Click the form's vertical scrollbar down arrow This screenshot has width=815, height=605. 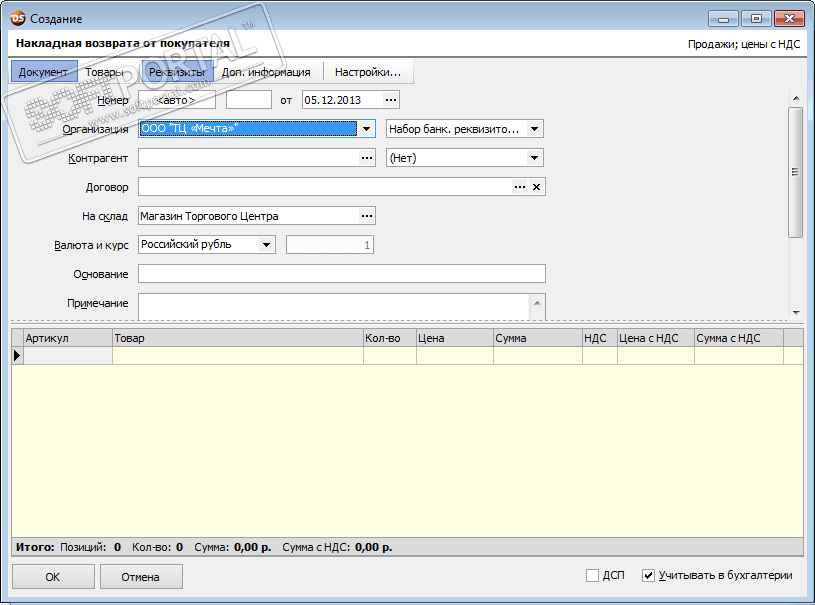pyautogui.click(x=796, y=312)
